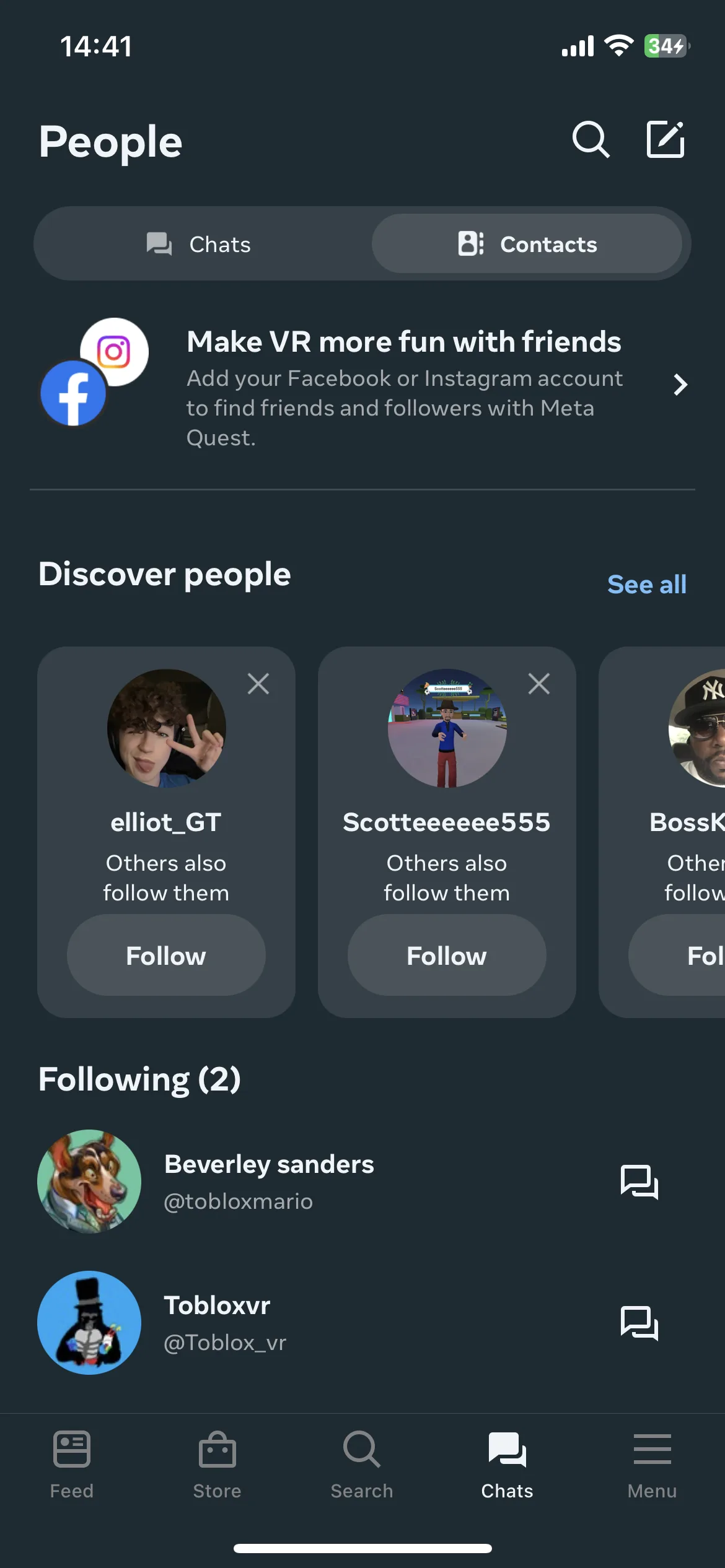Screen dimensions: 725x1568
Task: Dismiss the Scotteeeeee555 suggestion card
Action: tap(539, 684)
